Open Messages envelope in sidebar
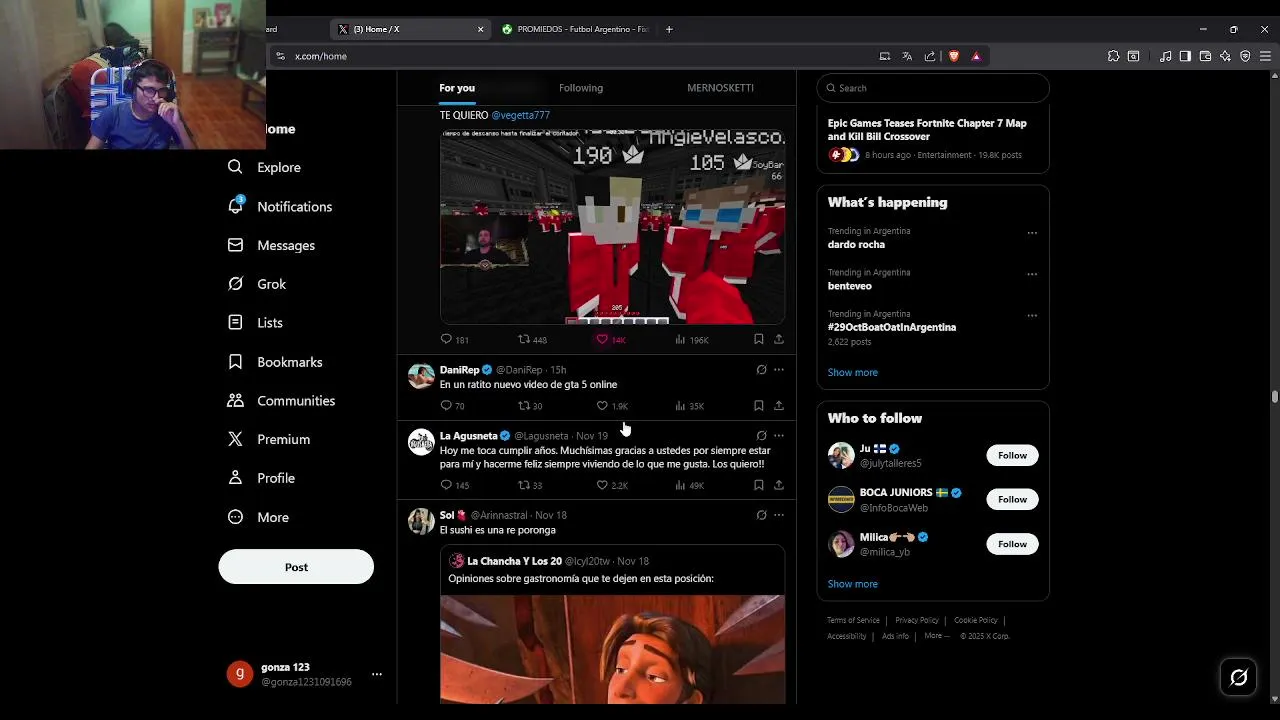 click(271, 245)
